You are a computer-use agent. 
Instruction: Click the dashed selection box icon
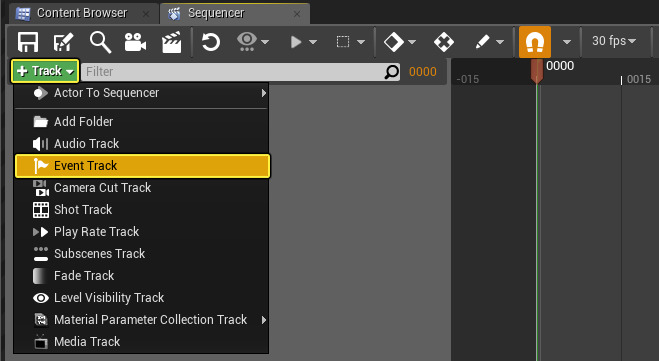[343, 42]
